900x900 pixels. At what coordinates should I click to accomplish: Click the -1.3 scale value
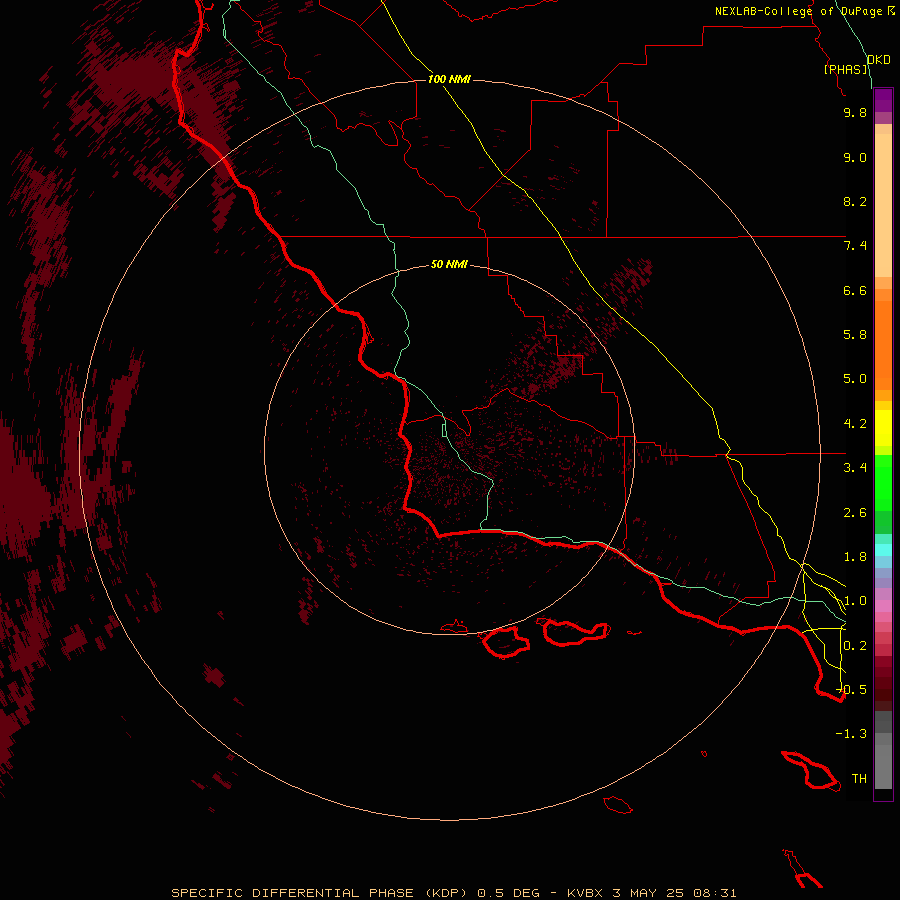point(851,734)
